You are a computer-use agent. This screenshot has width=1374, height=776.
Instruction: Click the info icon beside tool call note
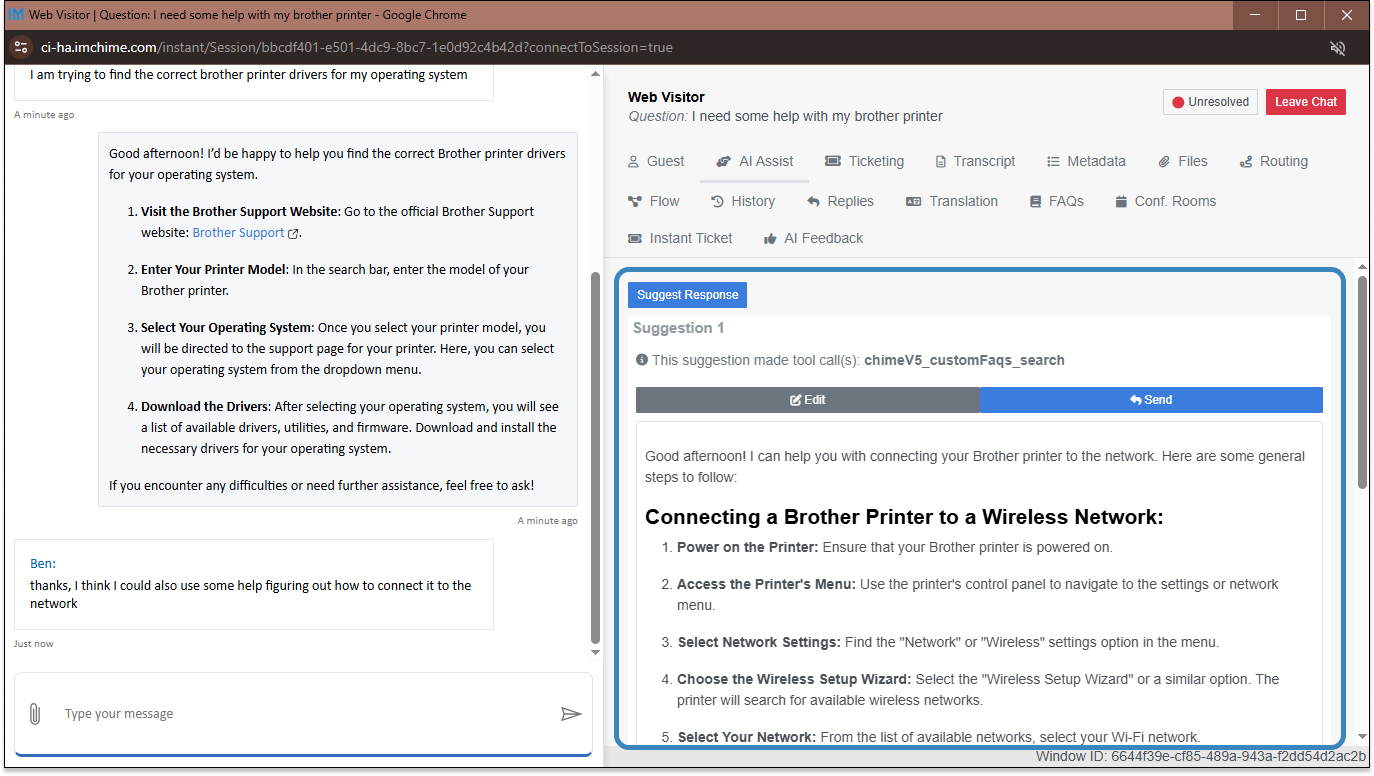pyautogui.click(x=642, y=360)
